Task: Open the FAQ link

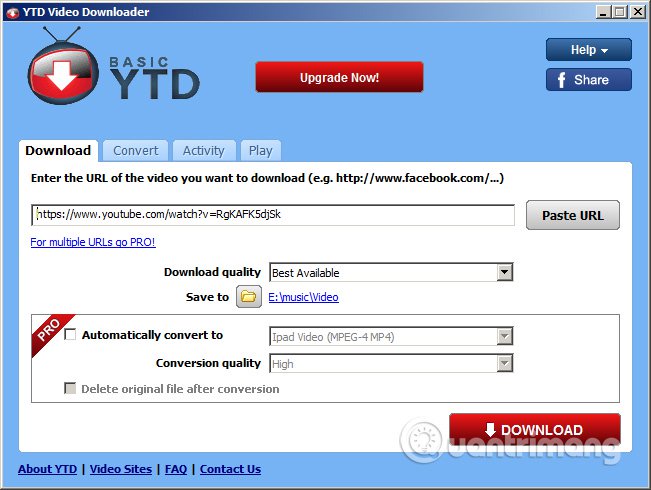Action: 176,469
